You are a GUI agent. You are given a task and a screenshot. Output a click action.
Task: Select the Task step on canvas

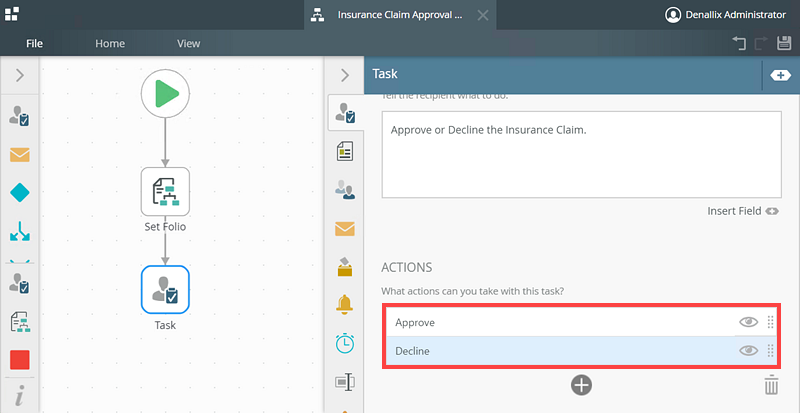165,289
